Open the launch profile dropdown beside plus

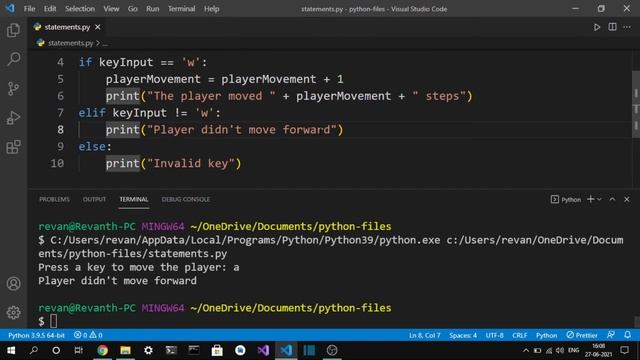tap(599, 200)
